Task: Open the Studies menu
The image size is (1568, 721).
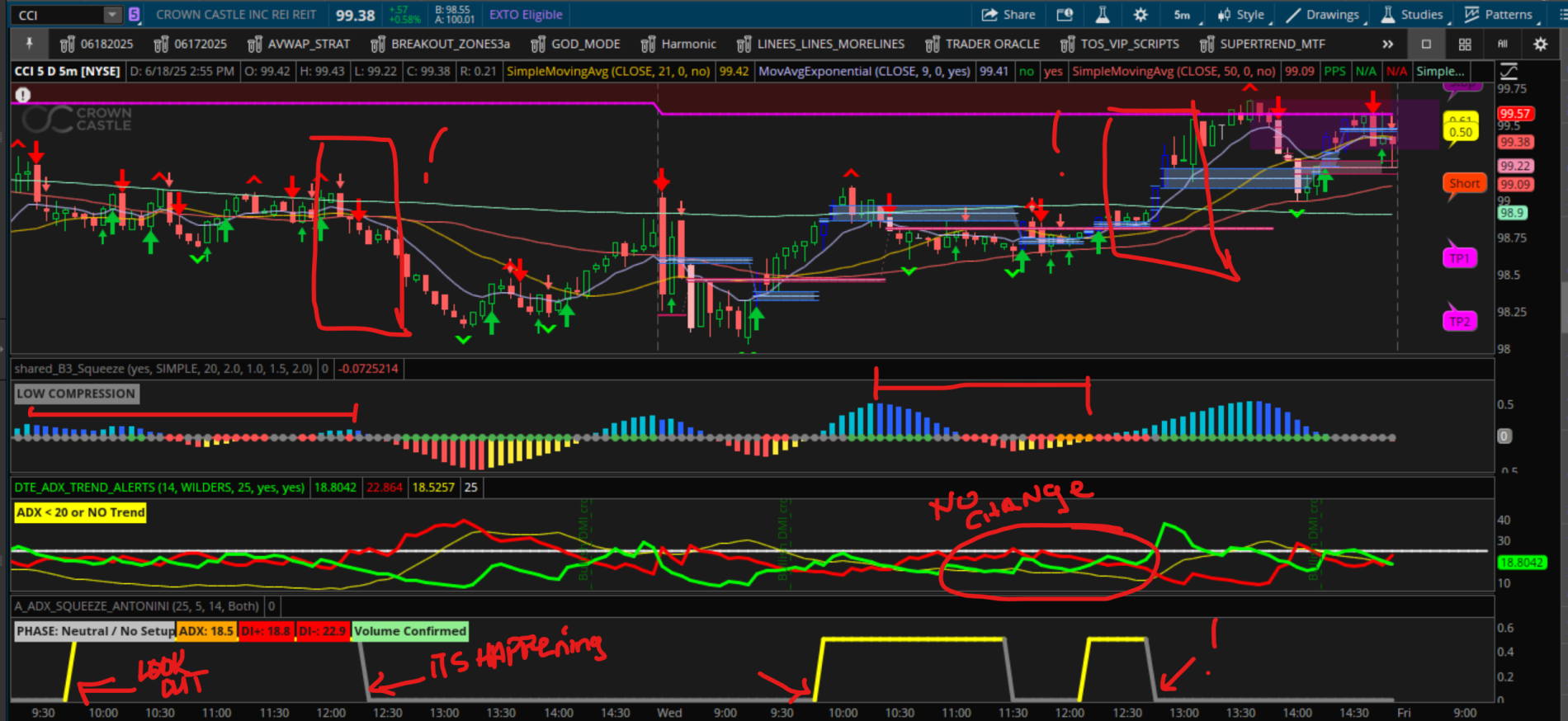Action: pyautogui.click(x=1412, y=15)
